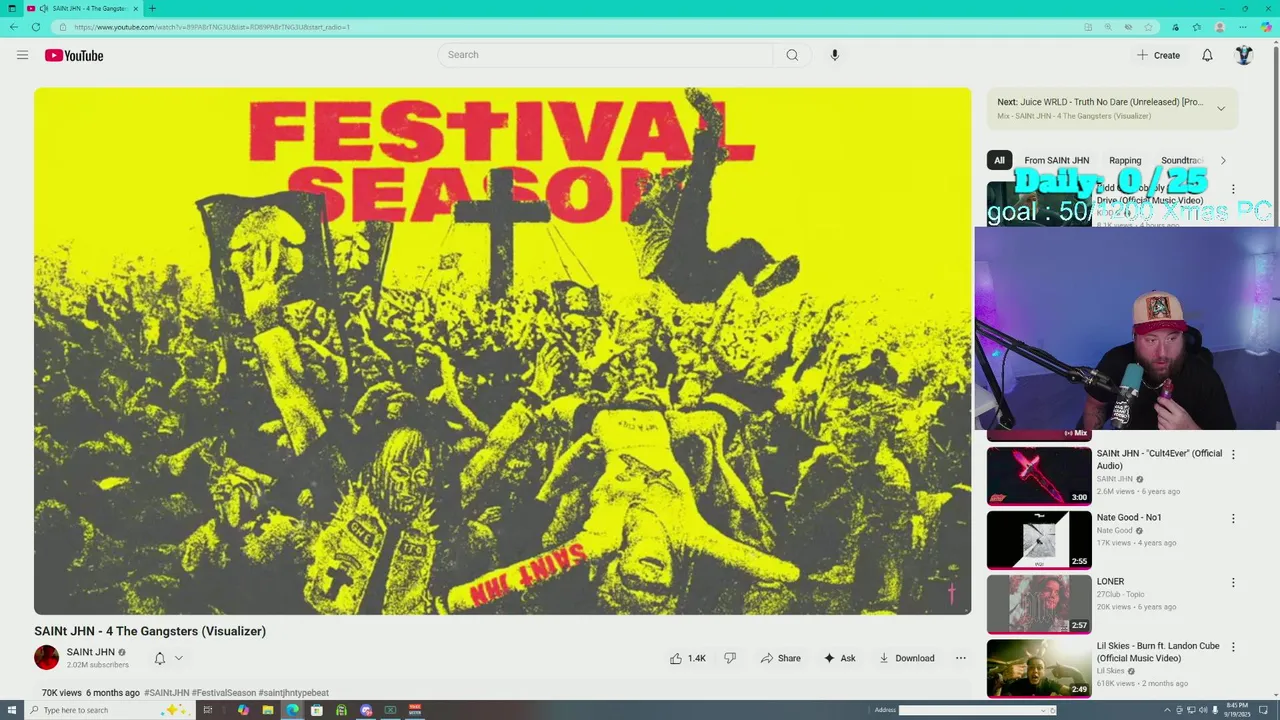1280x720 pixels.
Task: Select the Soundtracks filter chip
Action: (x=1182, y=160)
